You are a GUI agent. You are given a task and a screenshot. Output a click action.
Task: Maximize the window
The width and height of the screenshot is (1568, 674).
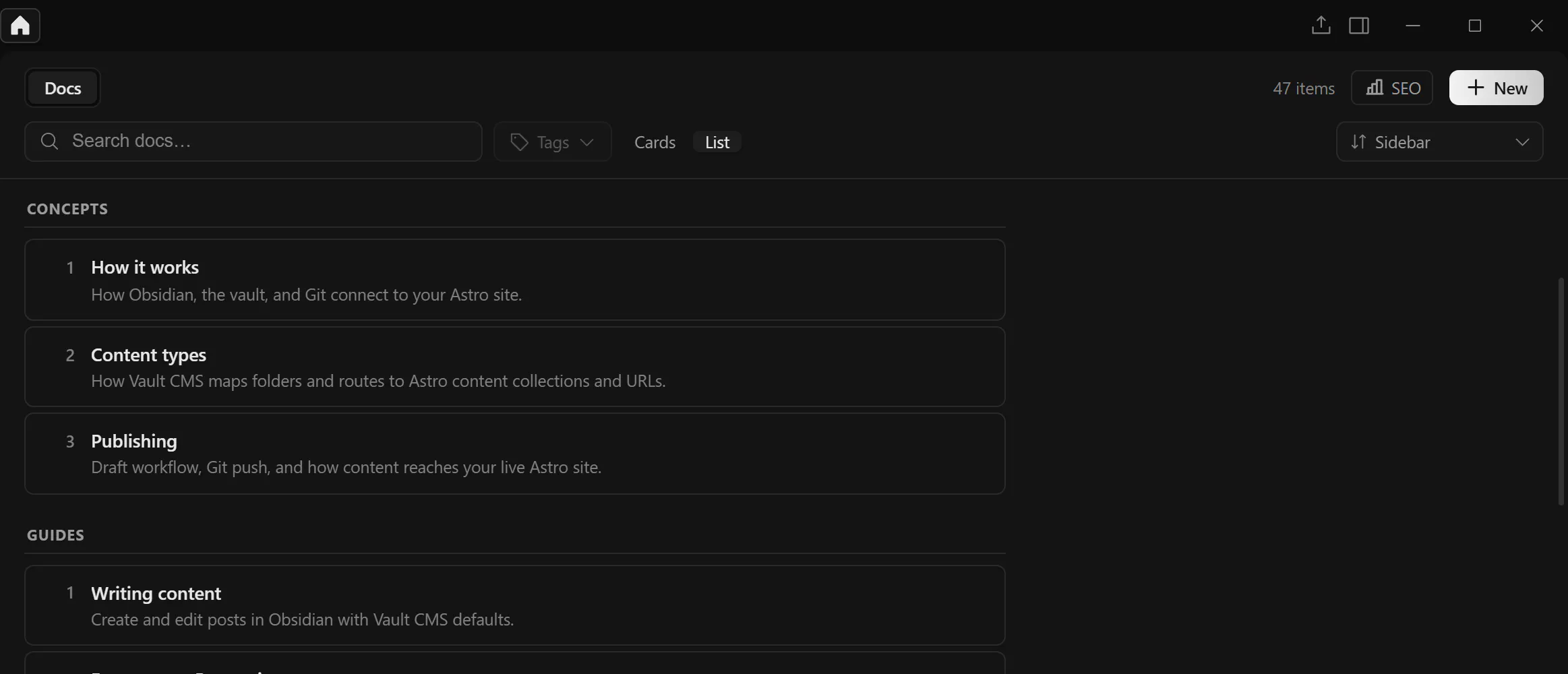[1475, 26]
